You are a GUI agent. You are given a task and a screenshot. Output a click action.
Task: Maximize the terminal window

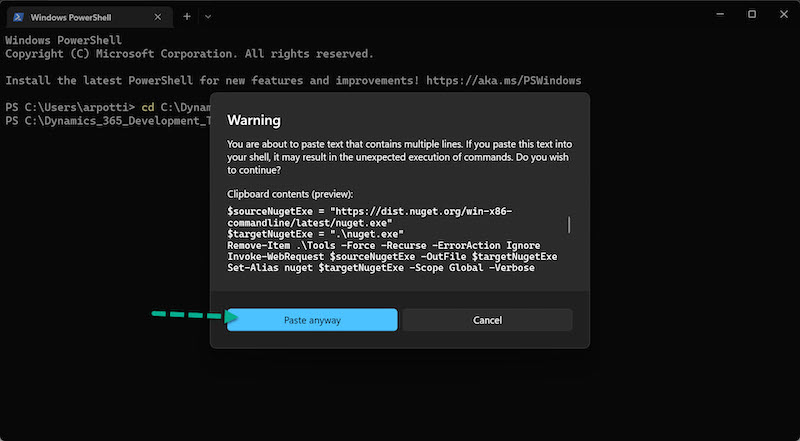(x=752, y=15)
